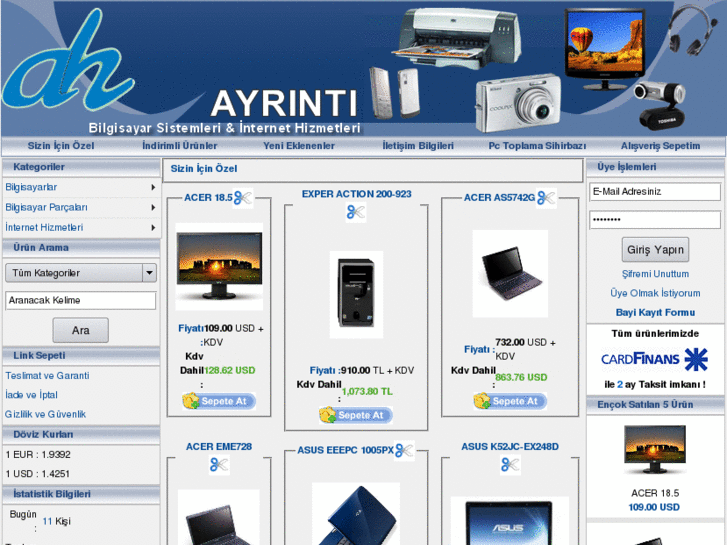Screen dimensions: 727x545
Task: Click Üye Olmak İstiyorum link
Action: pos(655,293)
